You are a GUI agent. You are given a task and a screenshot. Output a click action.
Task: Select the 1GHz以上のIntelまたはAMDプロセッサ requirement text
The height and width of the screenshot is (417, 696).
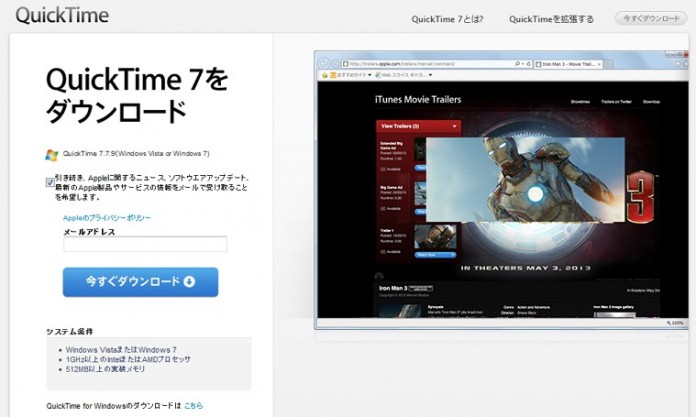(x=128, y=359)
